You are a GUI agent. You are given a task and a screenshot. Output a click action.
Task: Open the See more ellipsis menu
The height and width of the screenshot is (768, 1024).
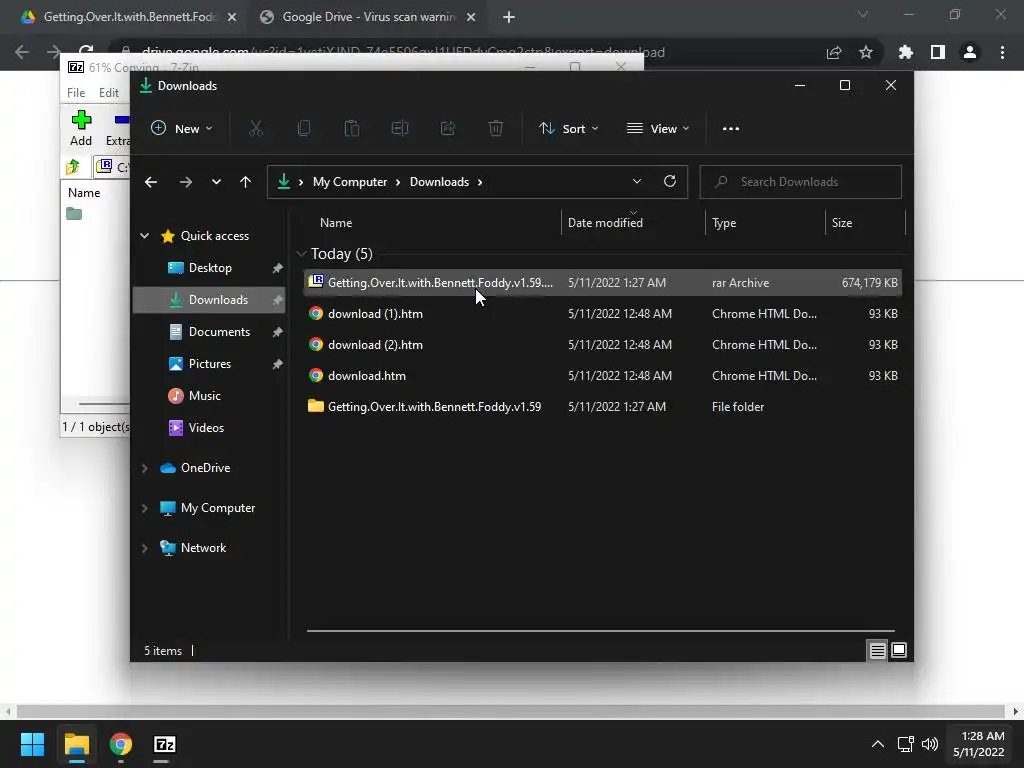point(731,129)
